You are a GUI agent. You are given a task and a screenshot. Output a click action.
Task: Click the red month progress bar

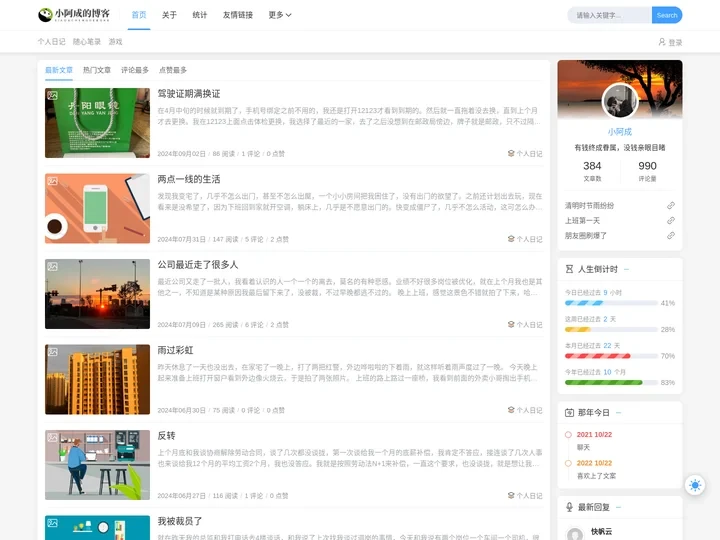pos(611,356)
